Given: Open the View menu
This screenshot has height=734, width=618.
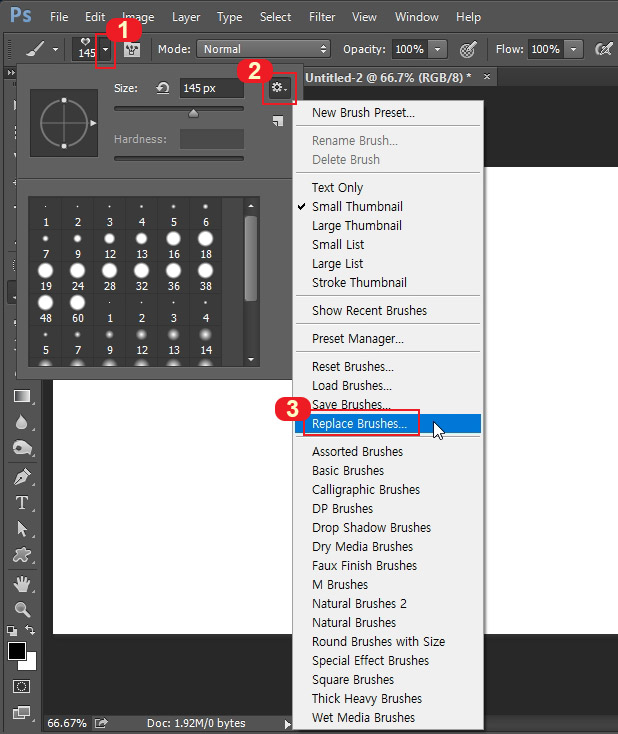Looking at the screenshot, I should tap(364, 17).
